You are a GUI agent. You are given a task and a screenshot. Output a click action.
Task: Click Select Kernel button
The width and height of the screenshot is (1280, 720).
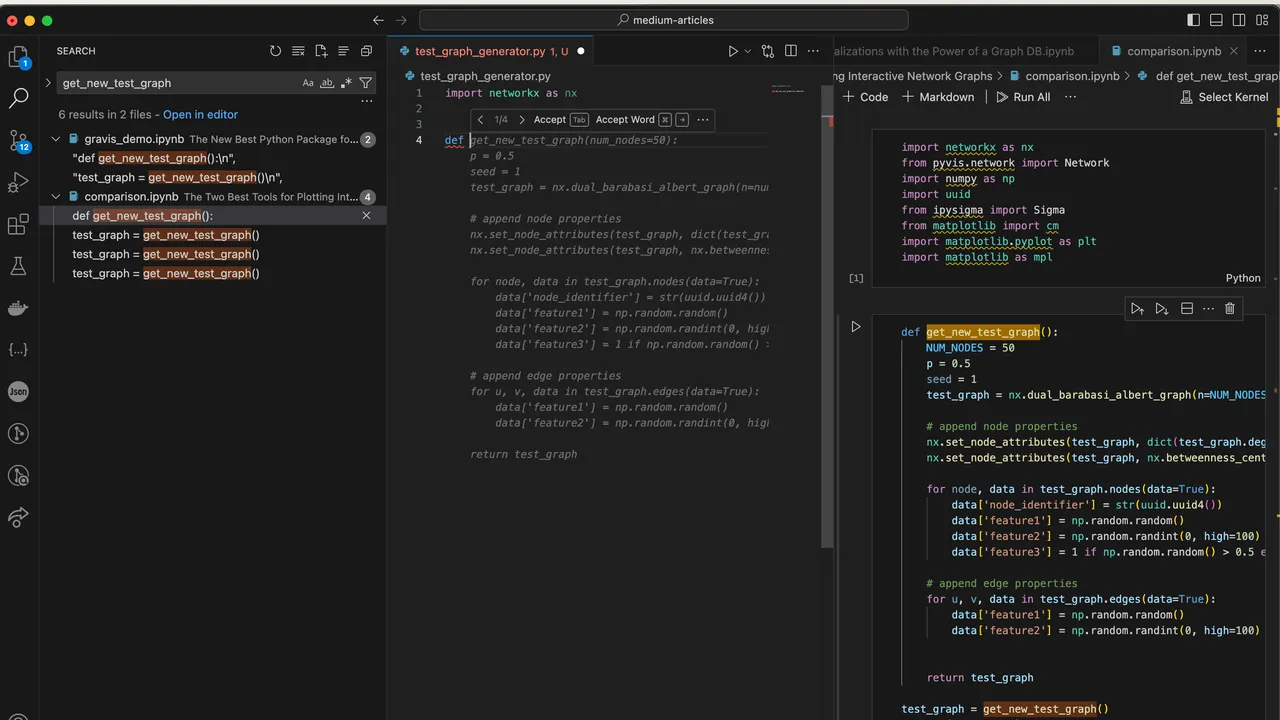pyautogui.click(x=1224, y=97)
